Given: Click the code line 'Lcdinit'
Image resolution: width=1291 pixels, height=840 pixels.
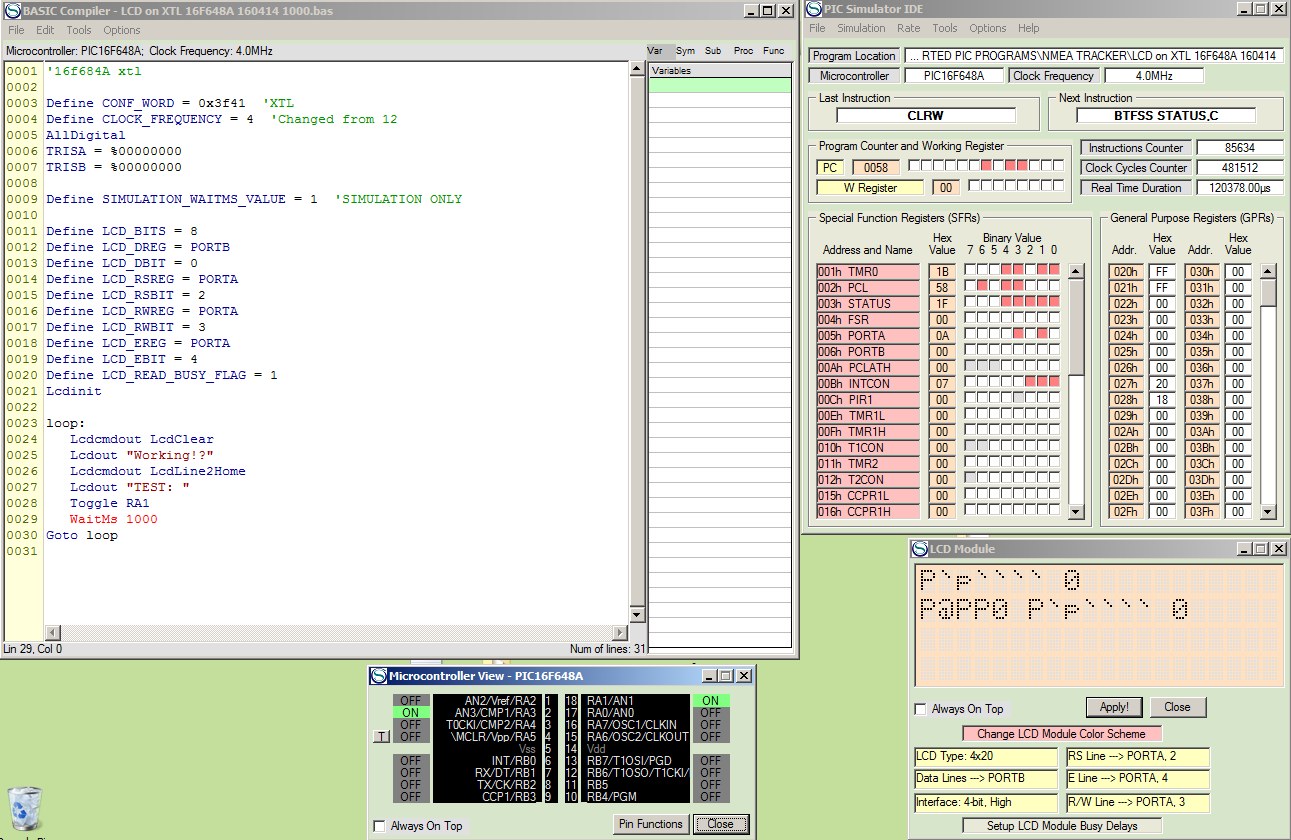Looking at the screenshot, I should [x=73, y=391].
